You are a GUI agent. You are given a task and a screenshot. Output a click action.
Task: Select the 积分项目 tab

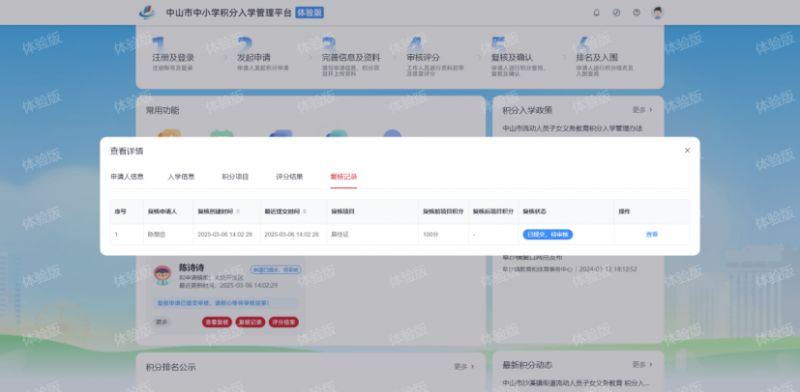pos(235,177)
